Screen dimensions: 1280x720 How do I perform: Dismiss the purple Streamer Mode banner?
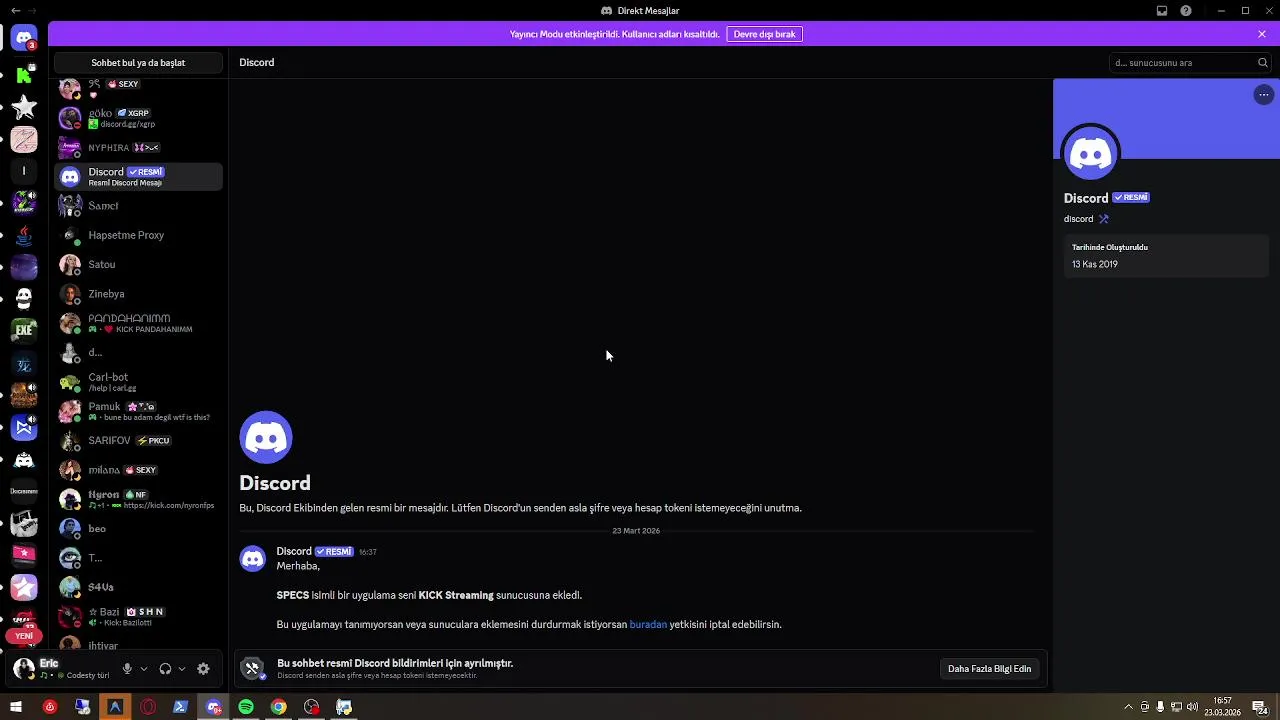click(1262, 34)
